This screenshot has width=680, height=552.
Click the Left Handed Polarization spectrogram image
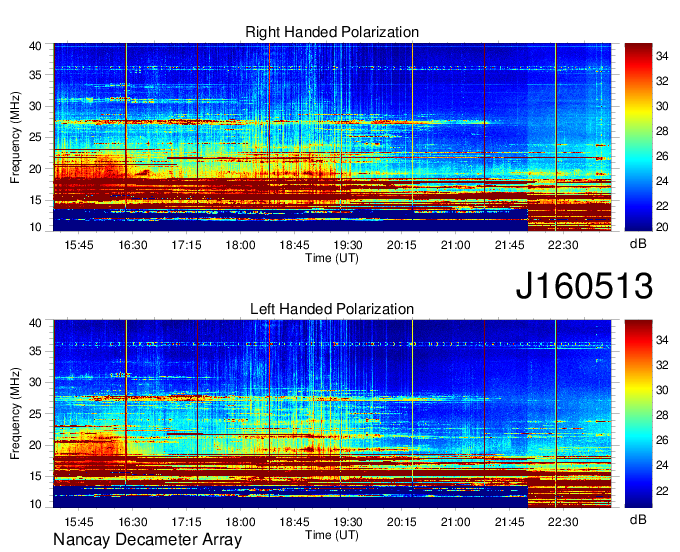pyautogui.click(x=332, y=414)
